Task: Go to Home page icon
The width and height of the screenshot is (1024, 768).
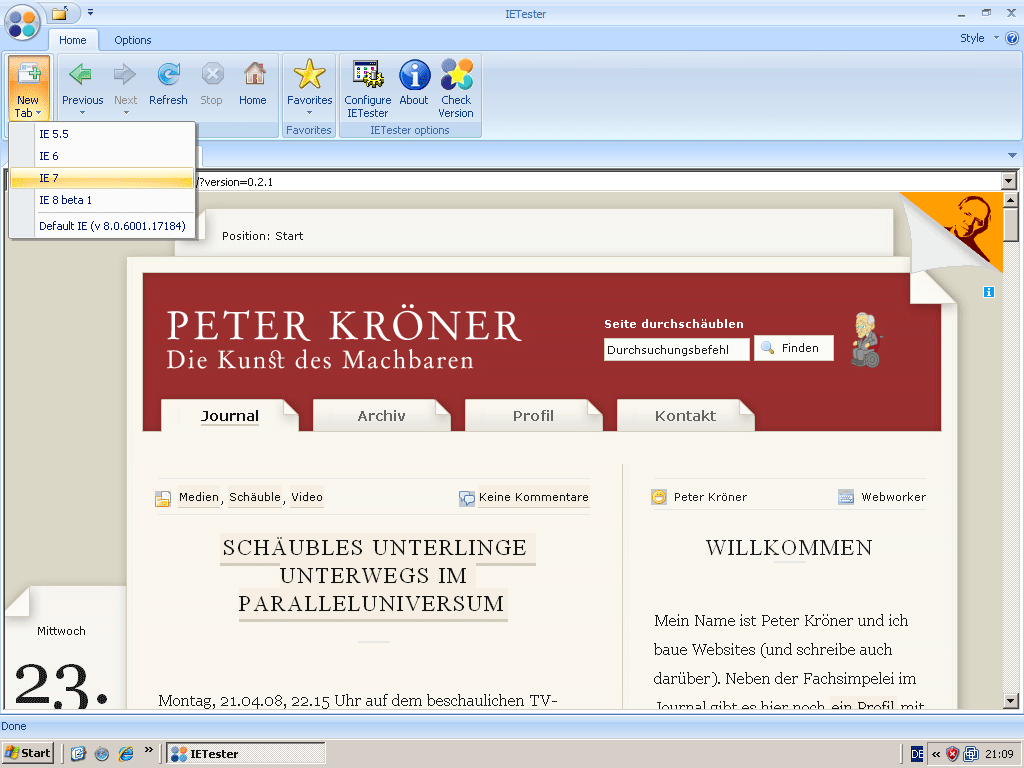Action: 254,74
